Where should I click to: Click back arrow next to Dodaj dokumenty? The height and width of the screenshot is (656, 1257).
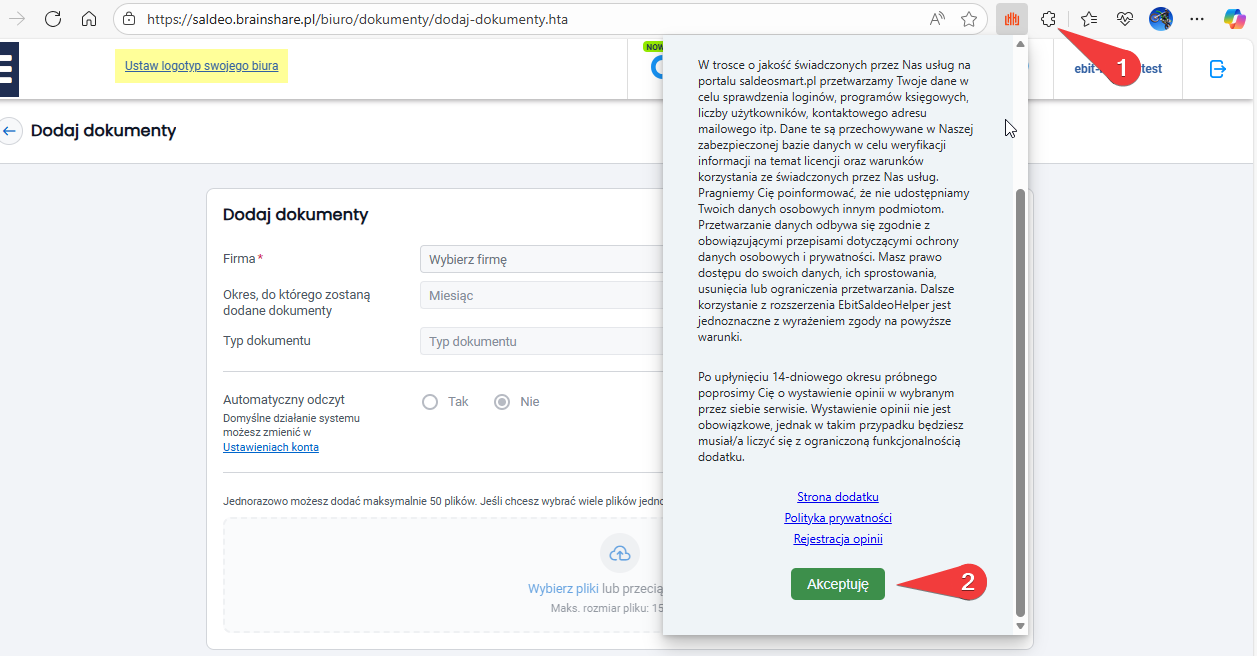10,131
